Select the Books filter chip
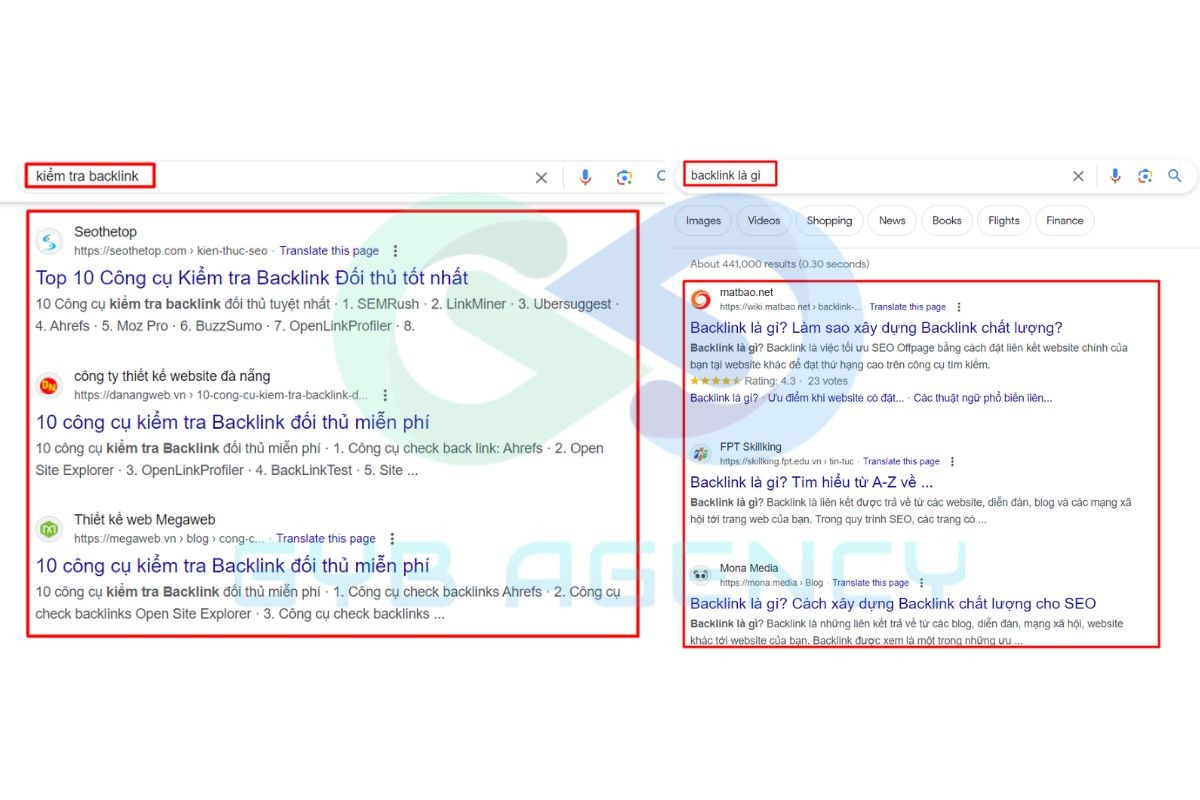This screenshot has width=1200, height=800. pos(947,221)
